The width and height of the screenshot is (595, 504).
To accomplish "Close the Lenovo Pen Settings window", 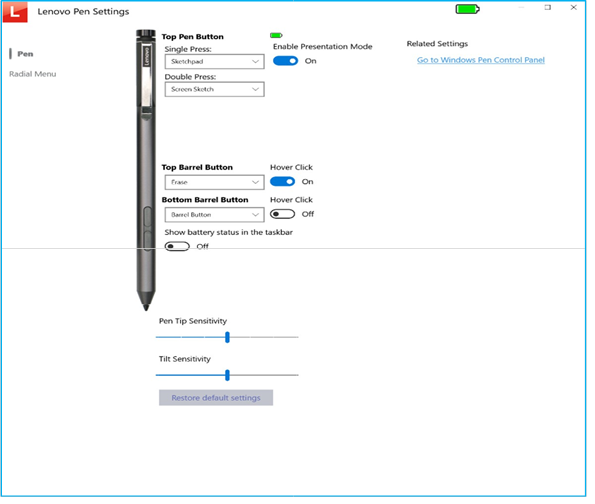I will point(574,8).
